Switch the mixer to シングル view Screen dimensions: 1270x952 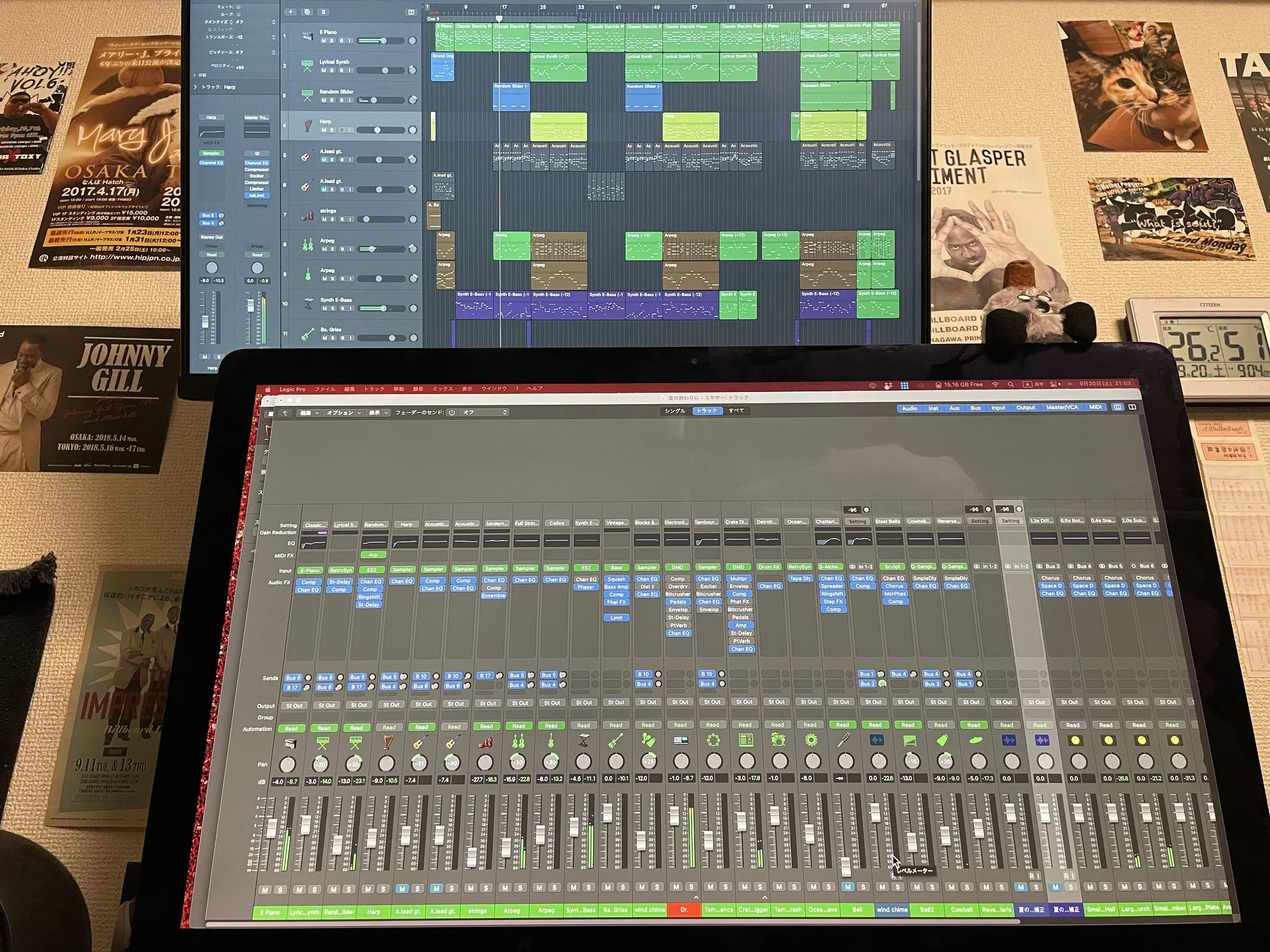[675, 411]
